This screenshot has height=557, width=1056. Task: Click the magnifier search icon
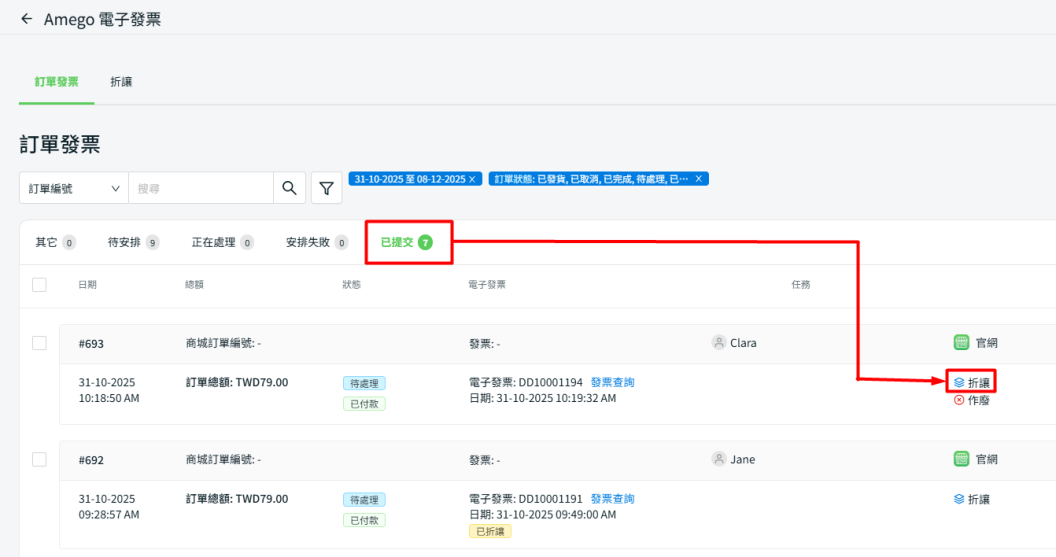pos(289,188)
